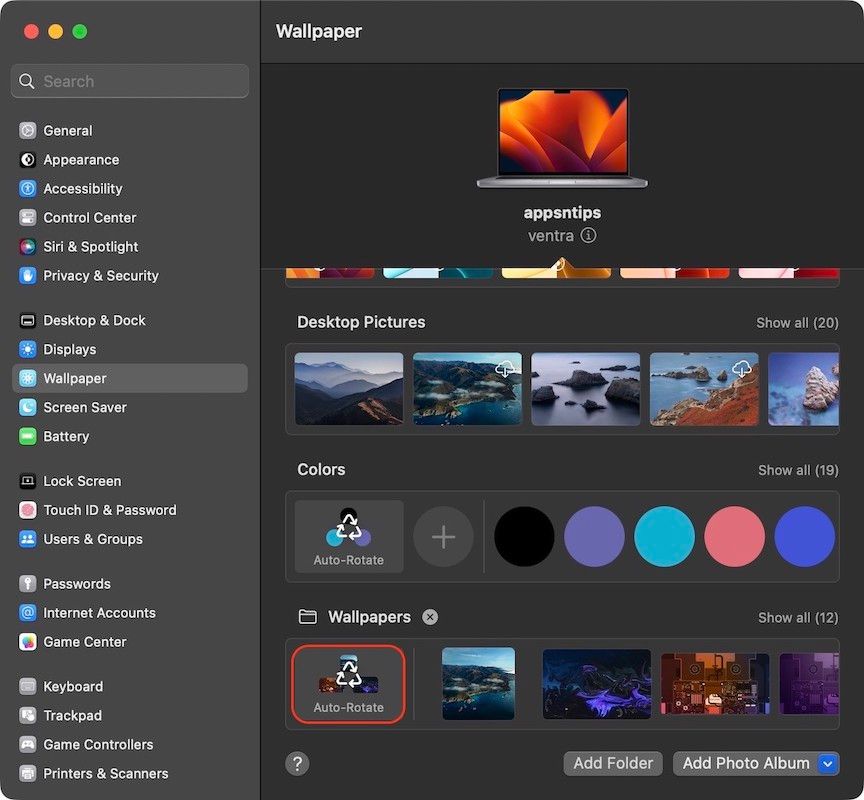The height and width of the screenshot is (800, 864).
Task: Go to Screen Saver in sidebar
Action: pos(84,408)
